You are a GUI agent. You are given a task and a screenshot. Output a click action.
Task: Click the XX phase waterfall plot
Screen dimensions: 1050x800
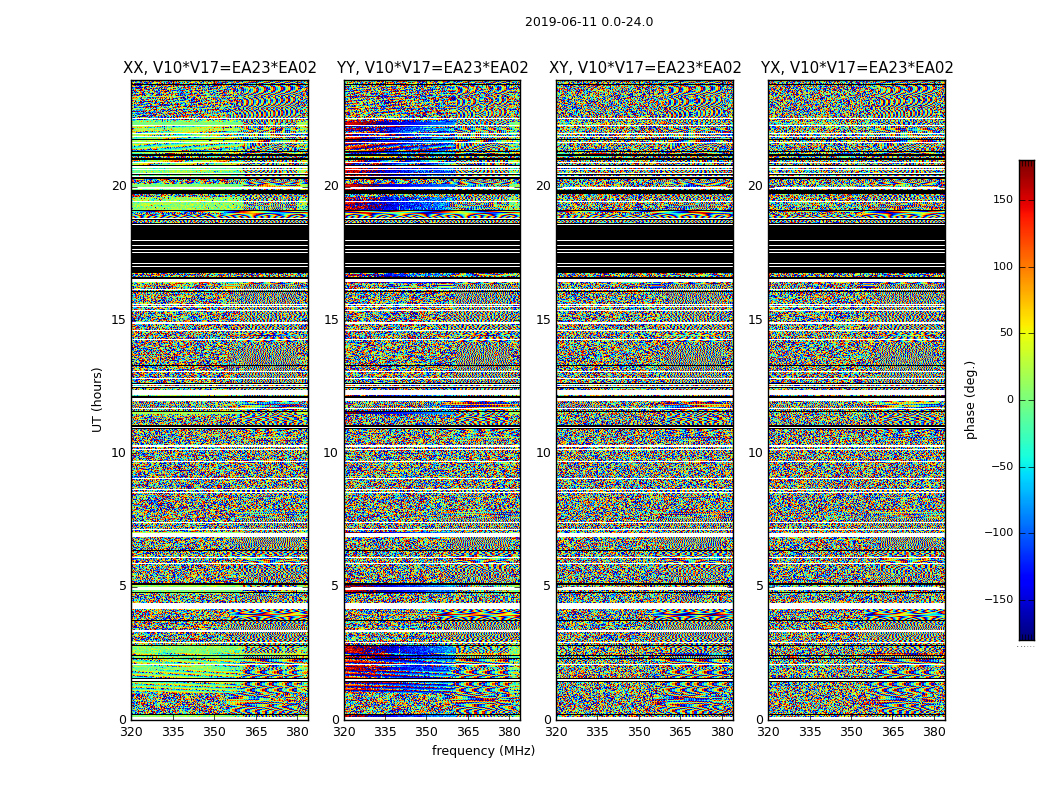pyautogui.click(x=220, y=400)
